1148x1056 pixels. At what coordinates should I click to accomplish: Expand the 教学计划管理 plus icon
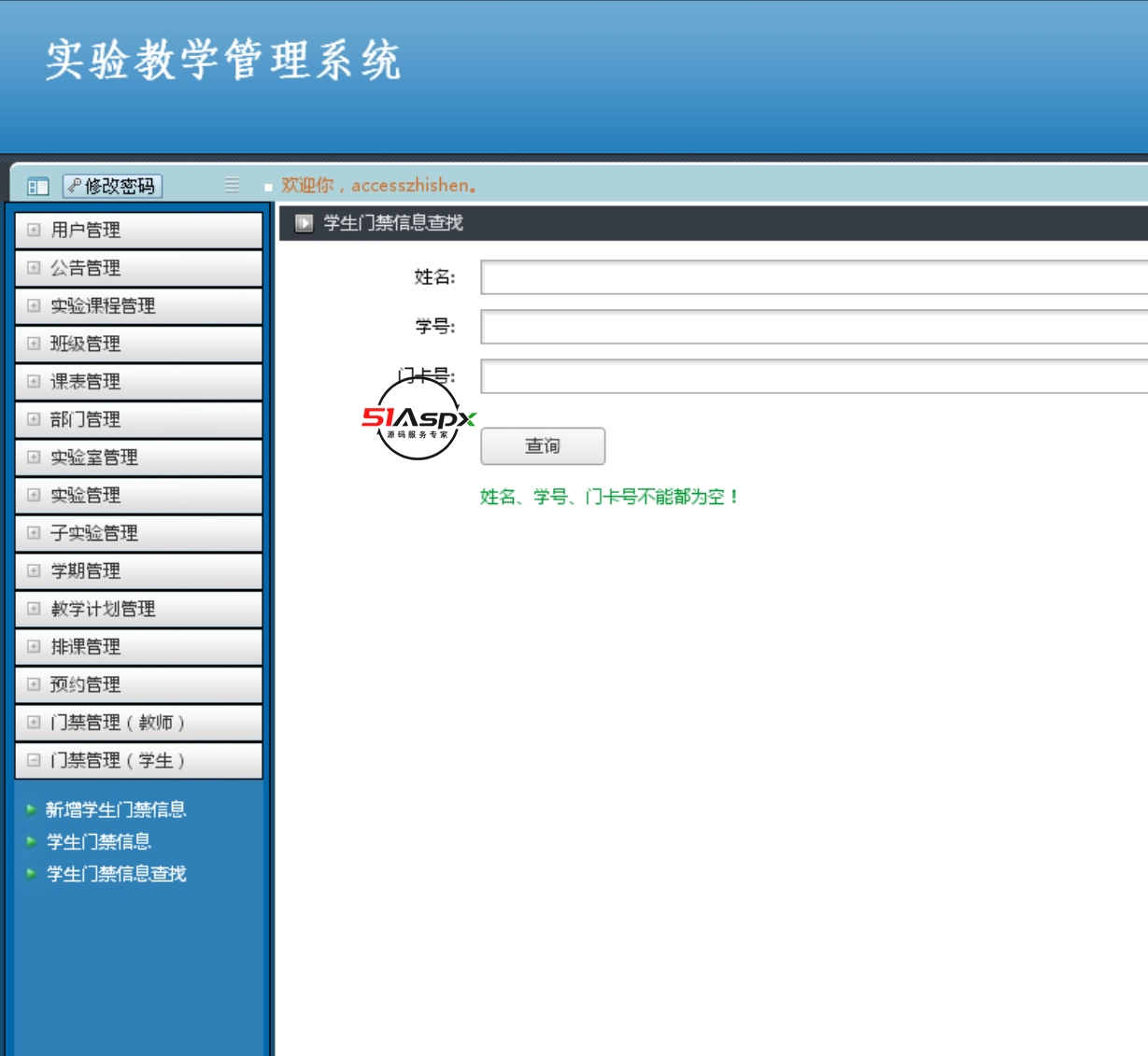pos(34,609)
